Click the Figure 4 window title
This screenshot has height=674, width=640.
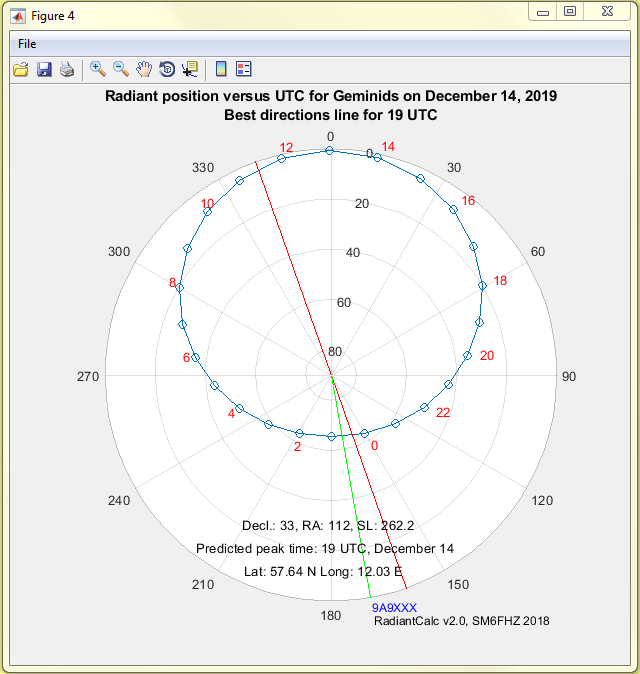click(52, 16)
